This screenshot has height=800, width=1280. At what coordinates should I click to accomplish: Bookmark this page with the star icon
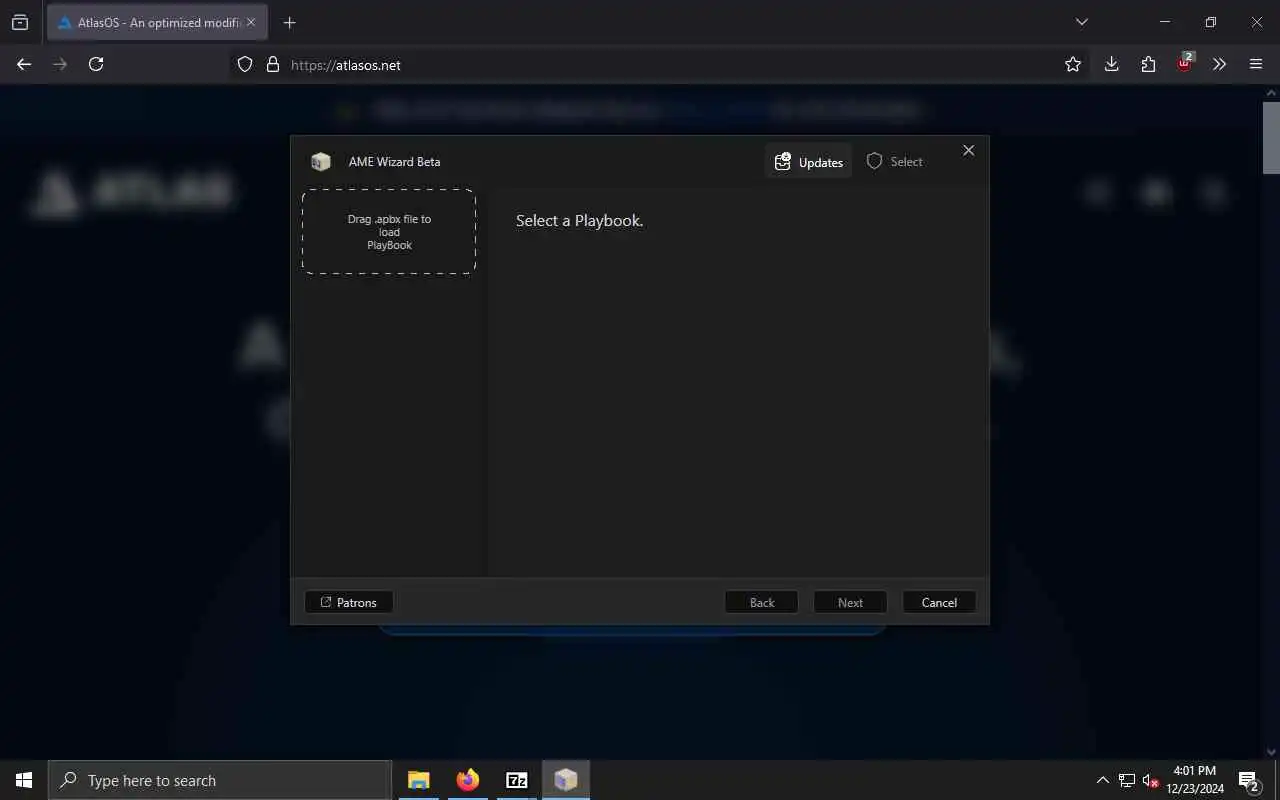click(x=1073, y=64)
